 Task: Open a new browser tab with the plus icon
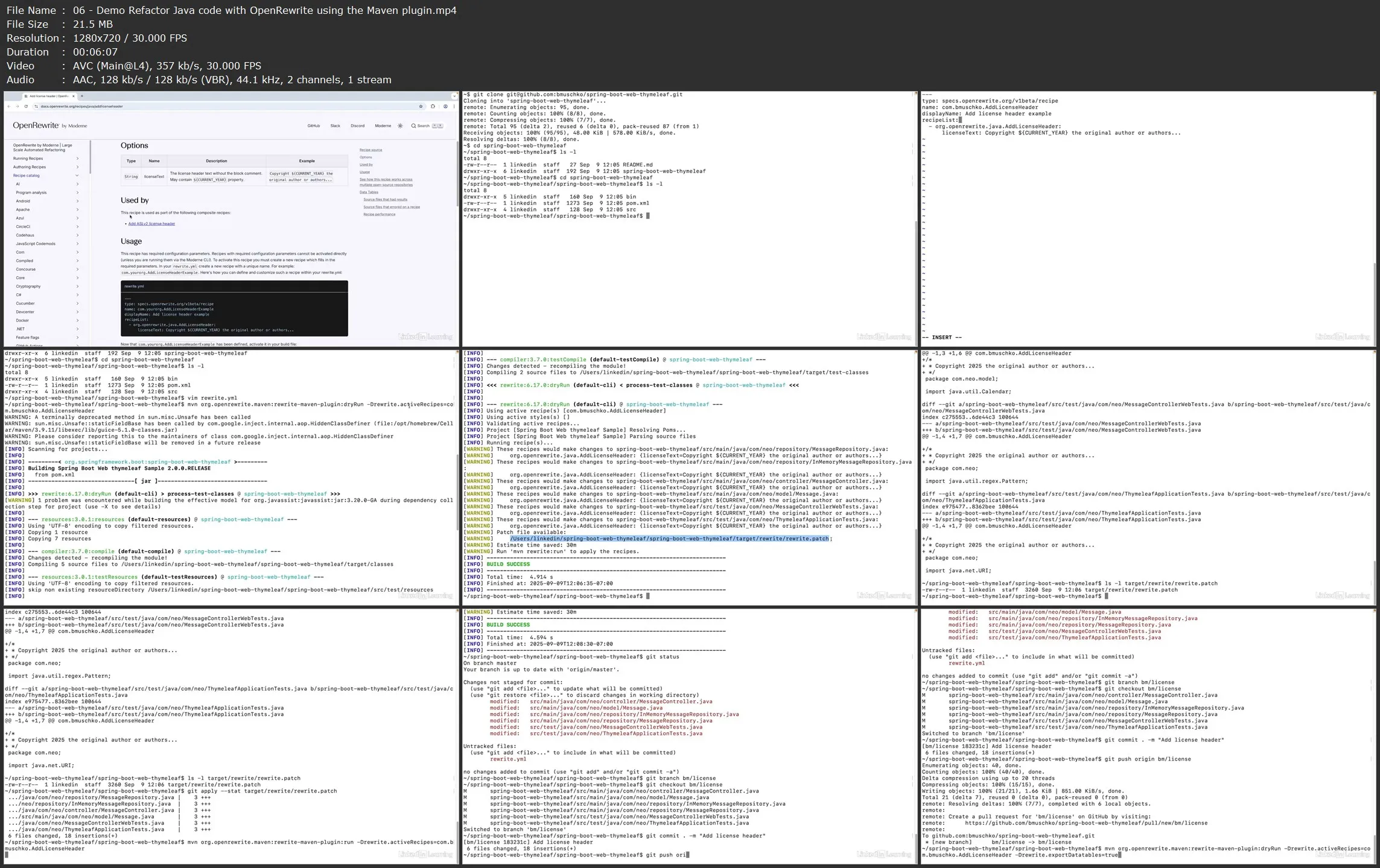pyautogui.click(x=82, y=96)
